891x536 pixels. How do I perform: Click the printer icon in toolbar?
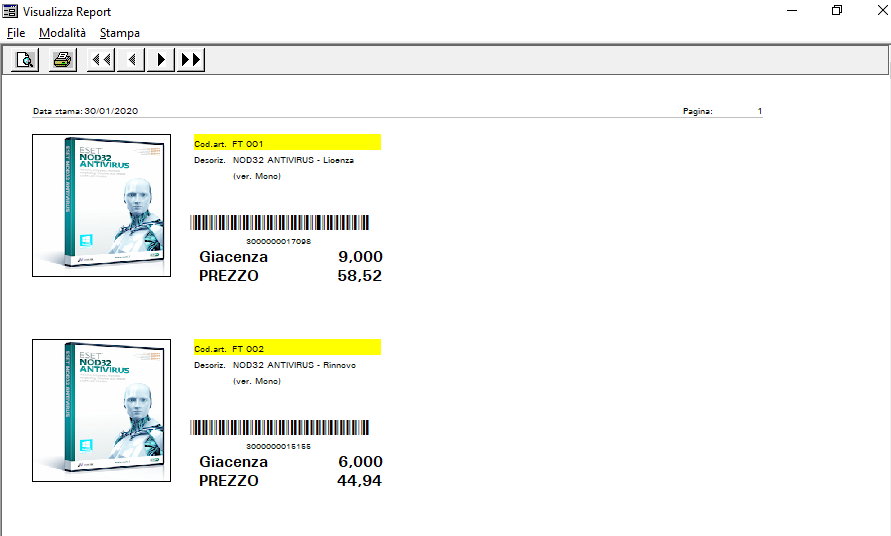63,60
